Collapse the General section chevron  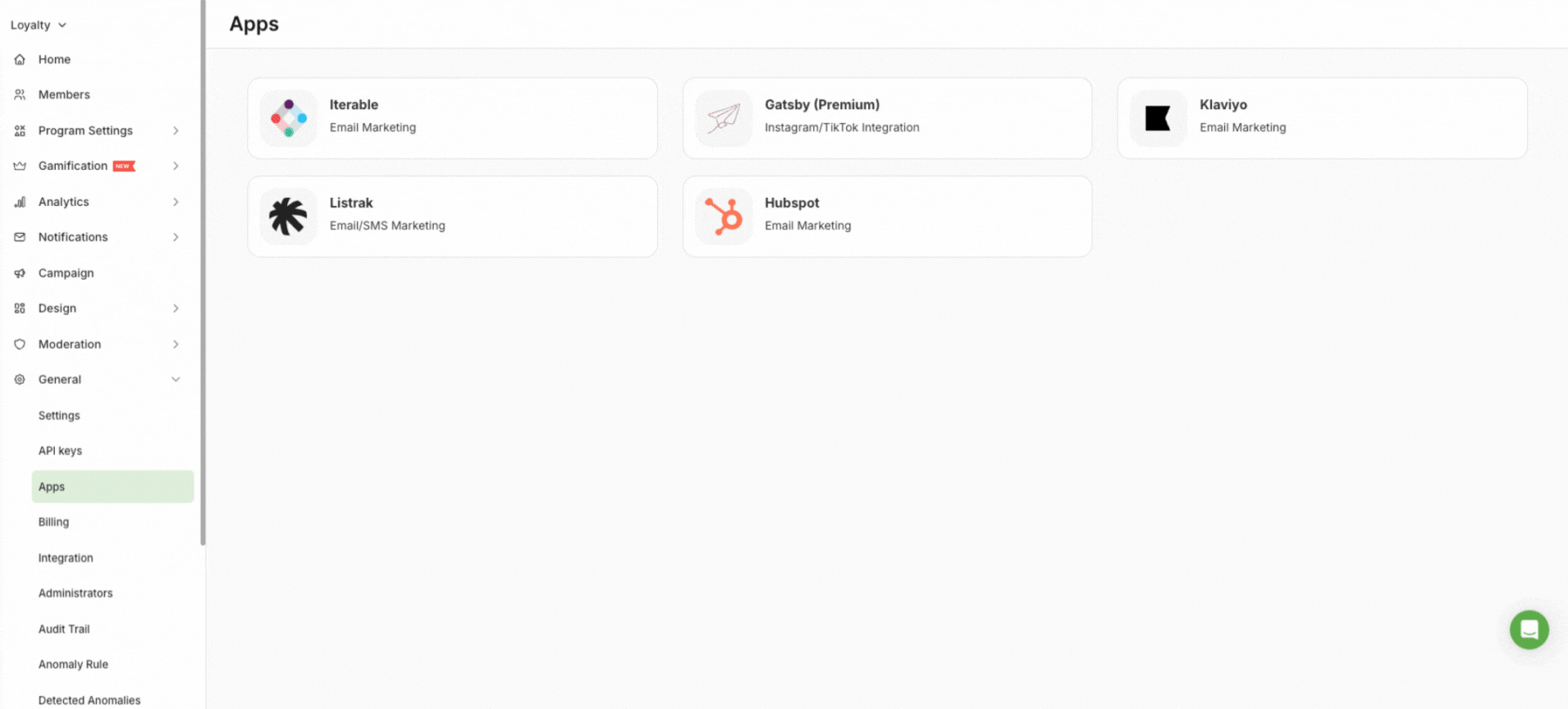[x=175, y=379]
